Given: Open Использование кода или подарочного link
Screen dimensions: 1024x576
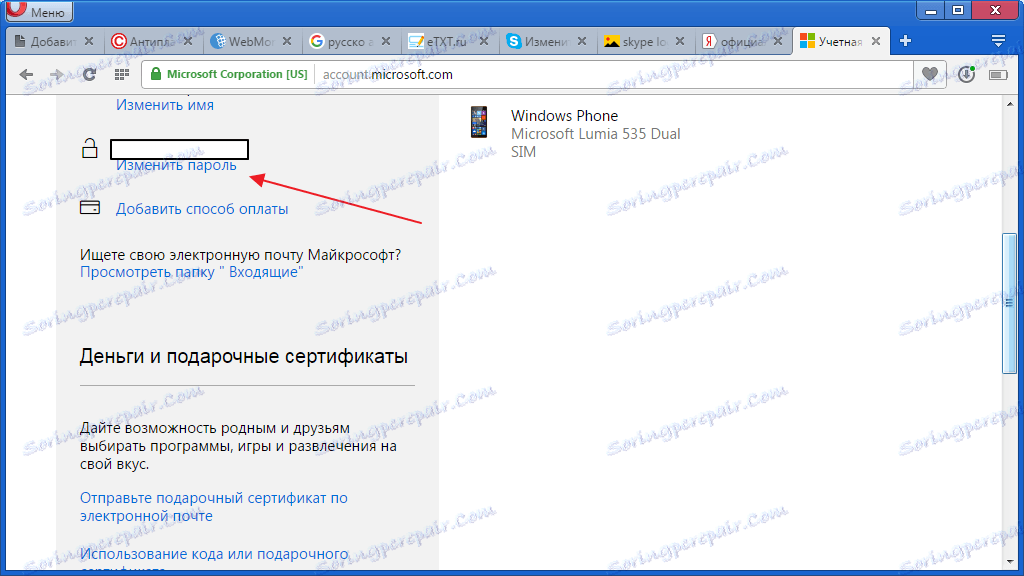Looking at the screenshot, I should 214,554.
